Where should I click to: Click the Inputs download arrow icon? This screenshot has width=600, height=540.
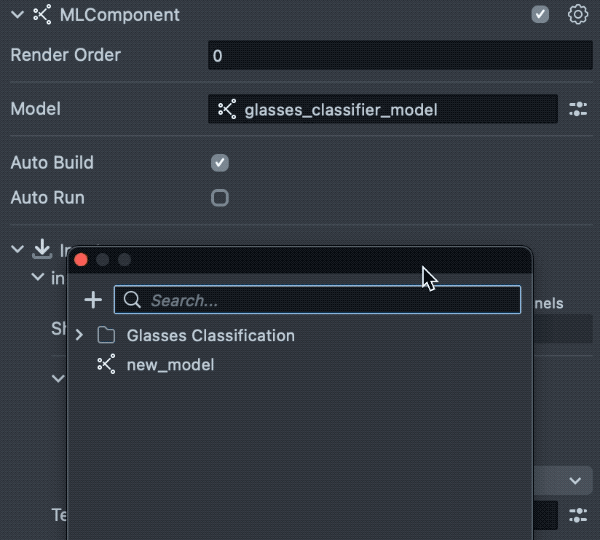point(42,248)
